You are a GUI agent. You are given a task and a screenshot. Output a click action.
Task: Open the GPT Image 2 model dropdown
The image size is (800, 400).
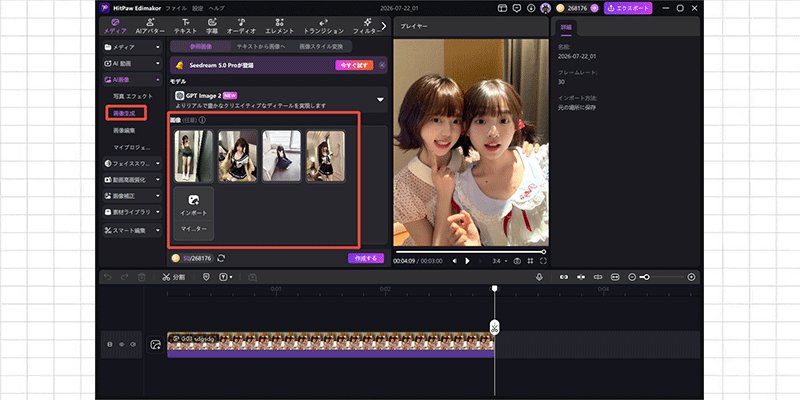click(x=279, y=99)
